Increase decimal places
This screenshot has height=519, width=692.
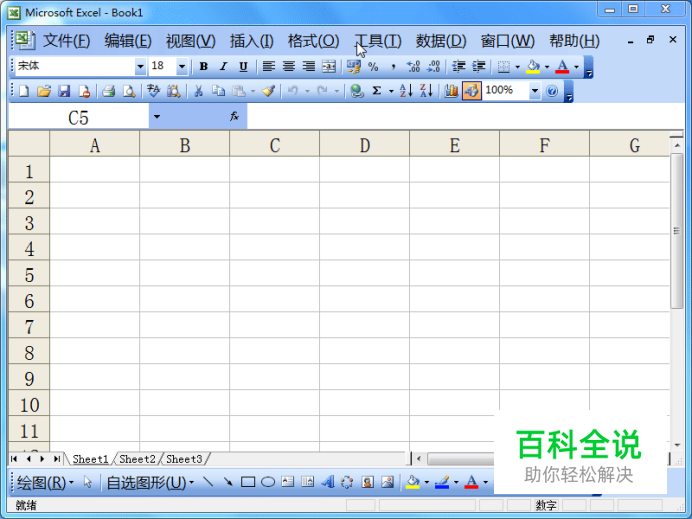click(x=414, y=67)
